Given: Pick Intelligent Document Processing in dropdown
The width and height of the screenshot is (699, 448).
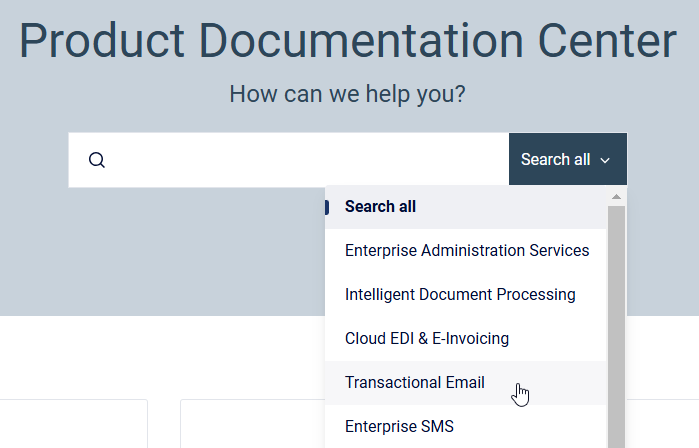Looking at the screenshot, I should (x=466, y=295).
